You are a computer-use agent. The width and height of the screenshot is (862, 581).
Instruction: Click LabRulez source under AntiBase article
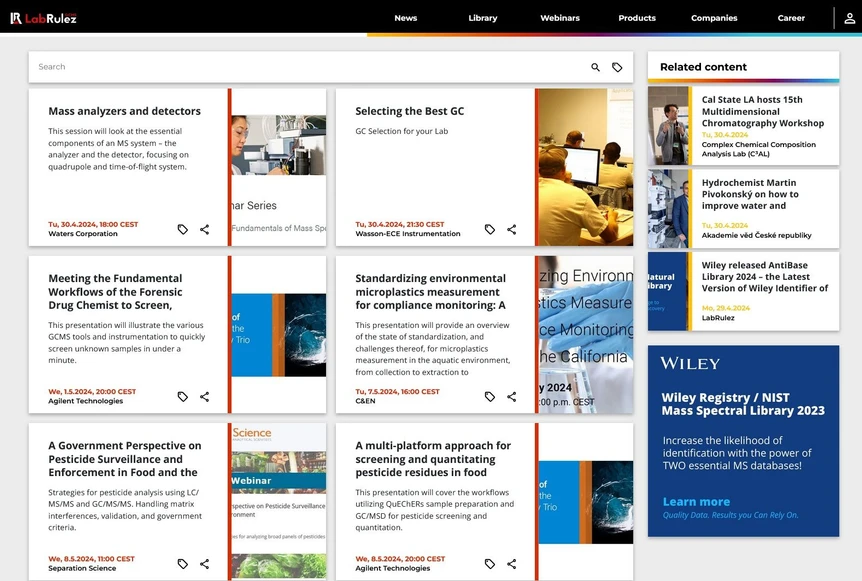tap(717, 318)
